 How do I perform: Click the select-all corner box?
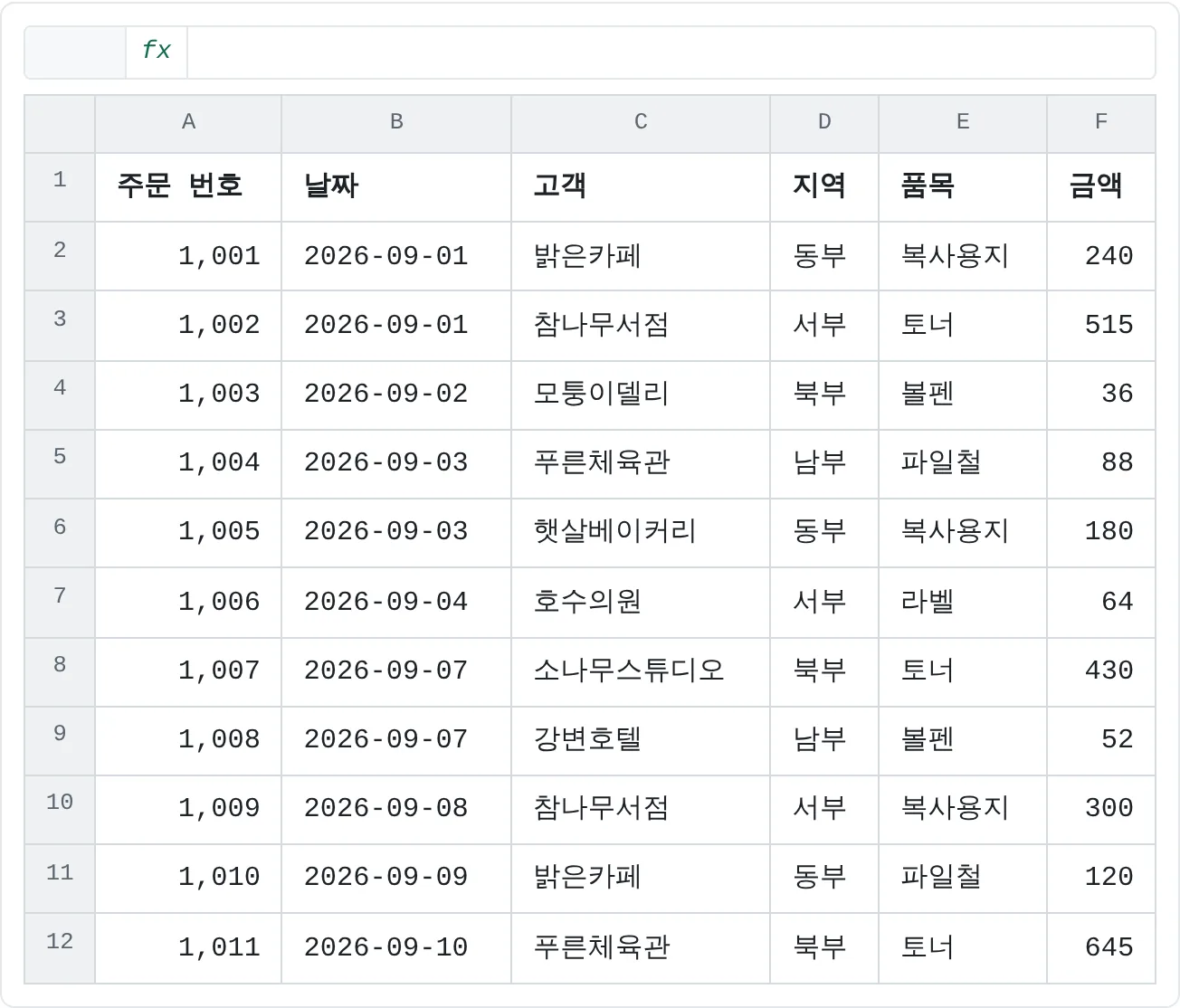(x=60, y=124)
